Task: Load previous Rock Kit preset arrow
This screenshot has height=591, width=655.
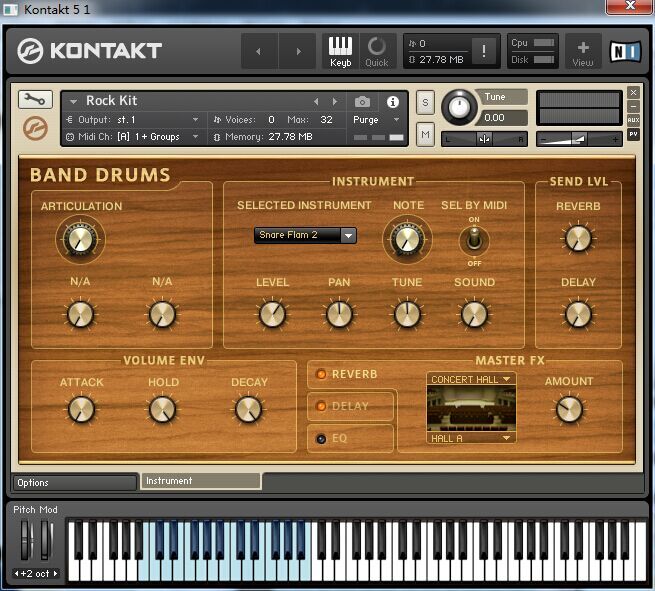Action: point(316,101)
